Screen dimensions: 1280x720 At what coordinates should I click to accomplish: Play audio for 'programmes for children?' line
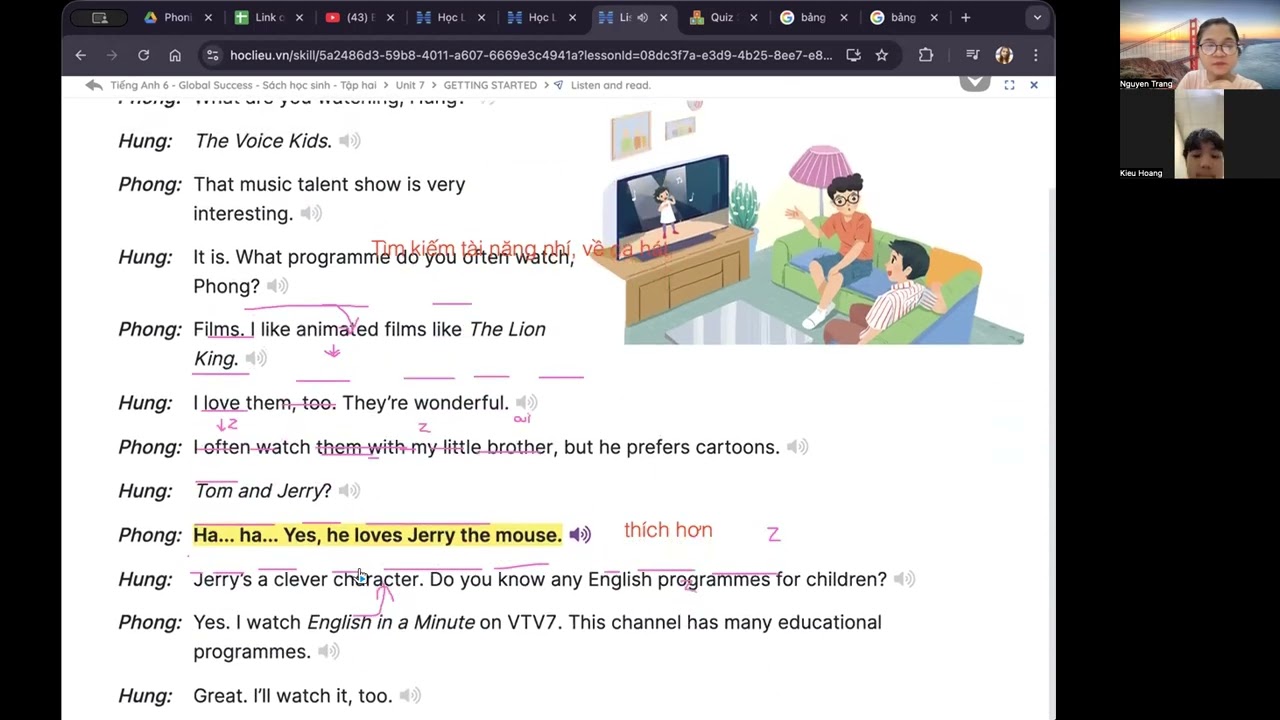pyautogui.click(x=904, y=579)
